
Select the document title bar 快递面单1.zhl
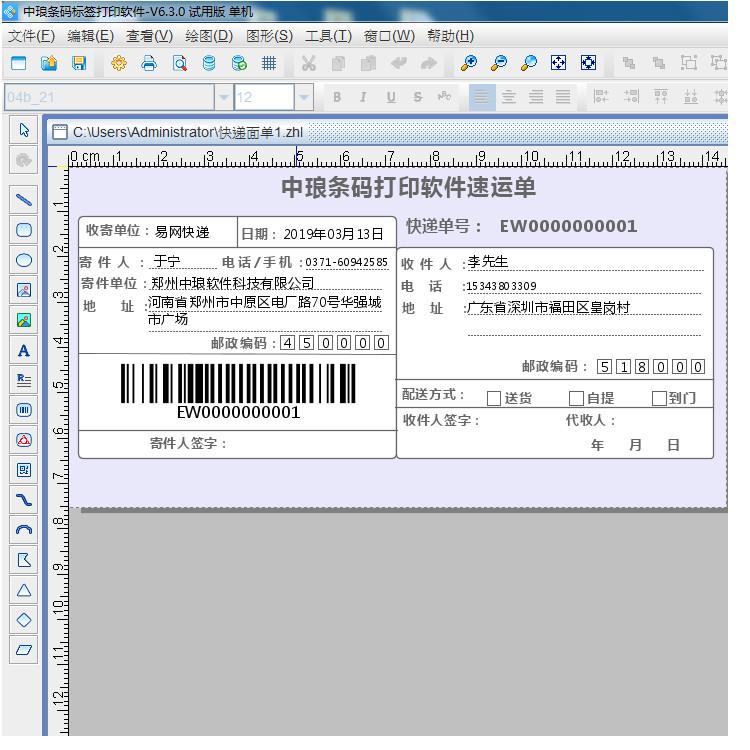[388, 132]
